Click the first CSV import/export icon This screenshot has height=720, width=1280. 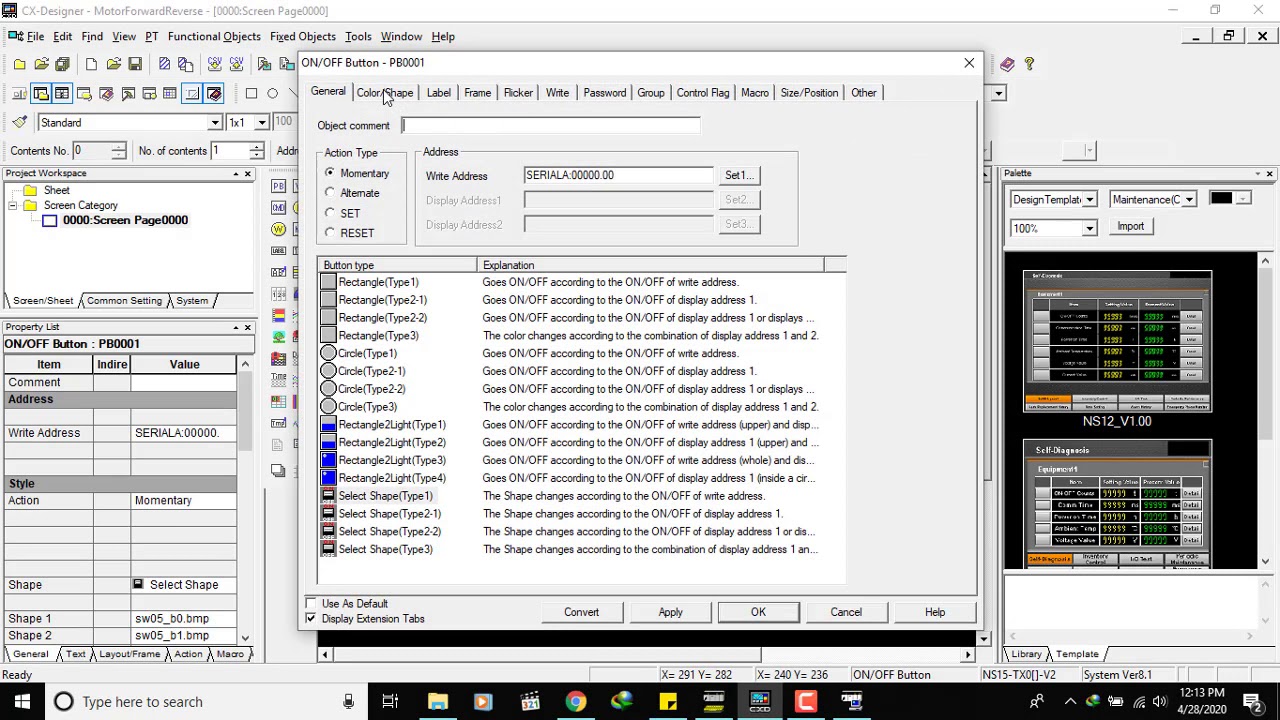click(214, 64)
